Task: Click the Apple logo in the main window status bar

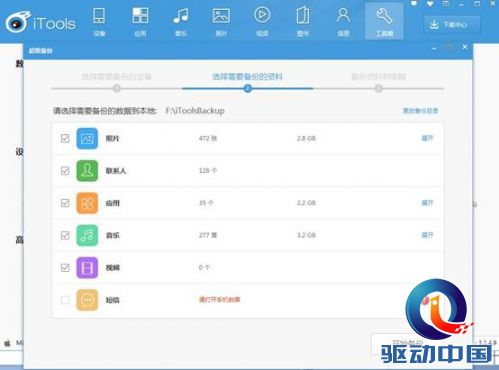Action: coord(7,343)
